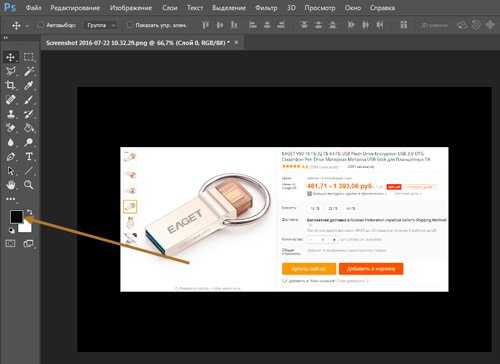The image size is (500, 364).
Task: Distribute left edges in options bar
Action: [x=351, y=25]
